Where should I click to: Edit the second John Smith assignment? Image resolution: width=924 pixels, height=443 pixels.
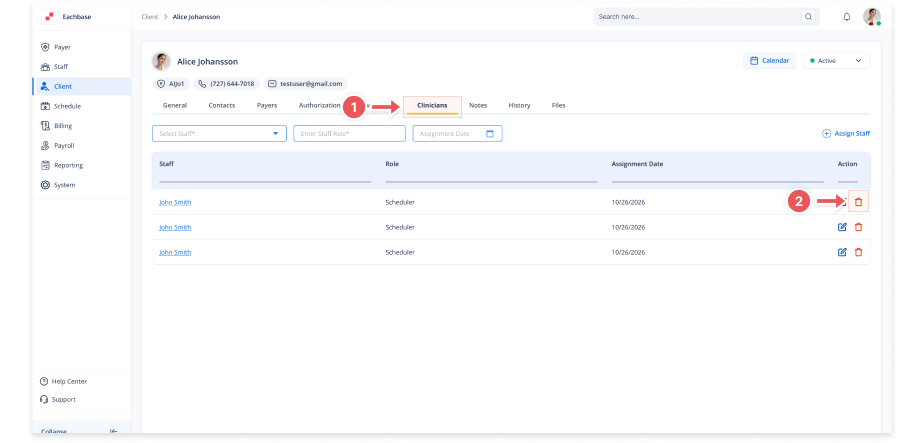tap(842, 227)
